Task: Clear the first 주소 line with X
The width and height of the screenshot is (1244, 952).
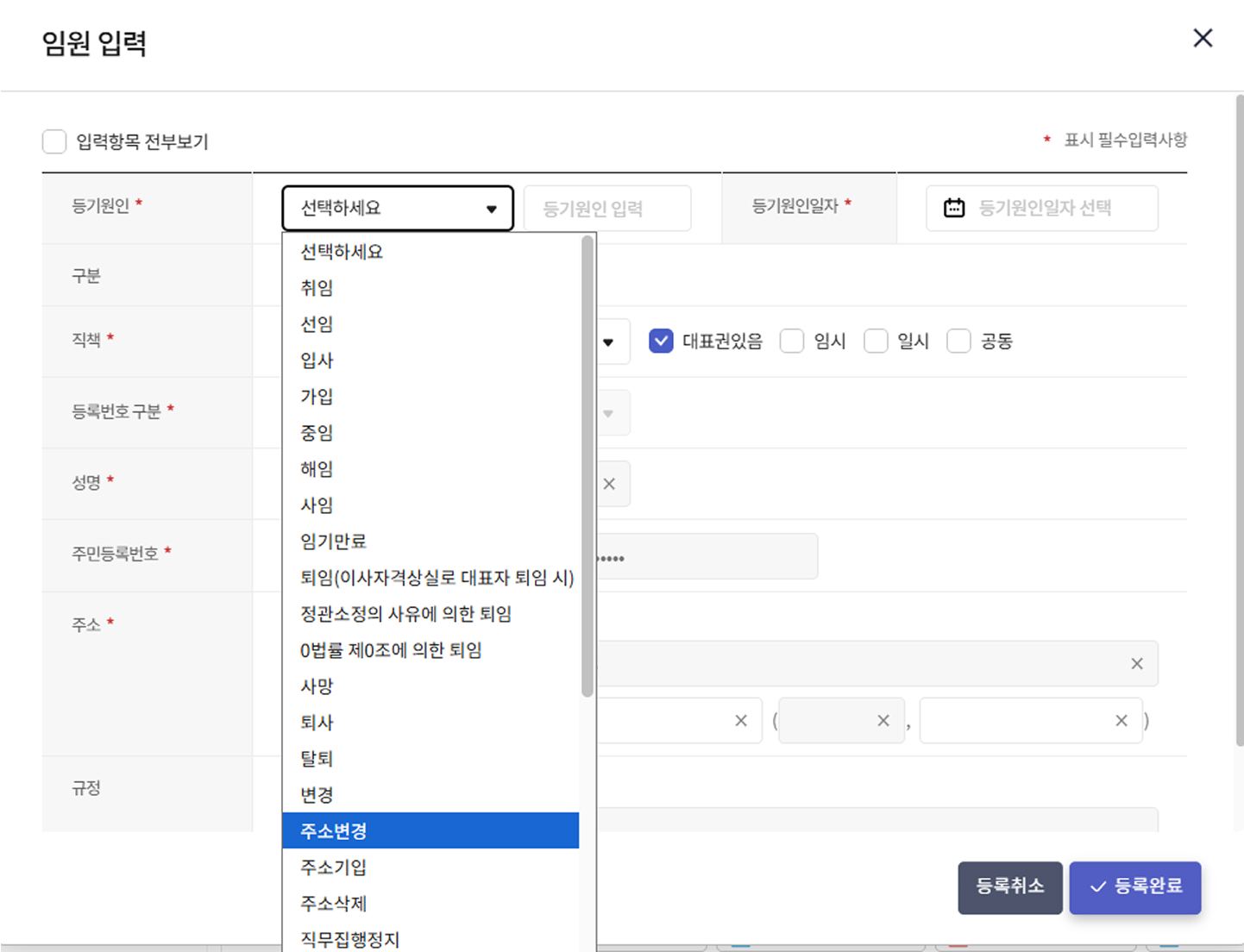Action: 1137,663
